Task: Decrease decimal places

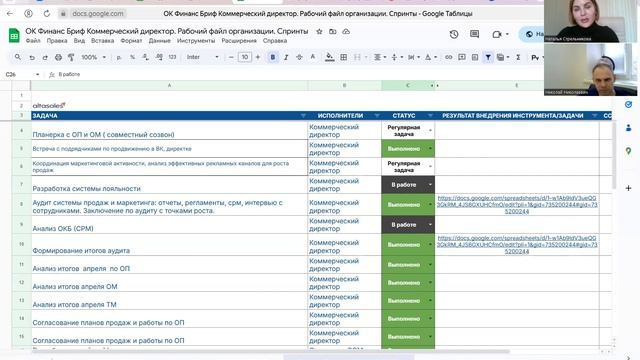Action: tap(145, 58)
